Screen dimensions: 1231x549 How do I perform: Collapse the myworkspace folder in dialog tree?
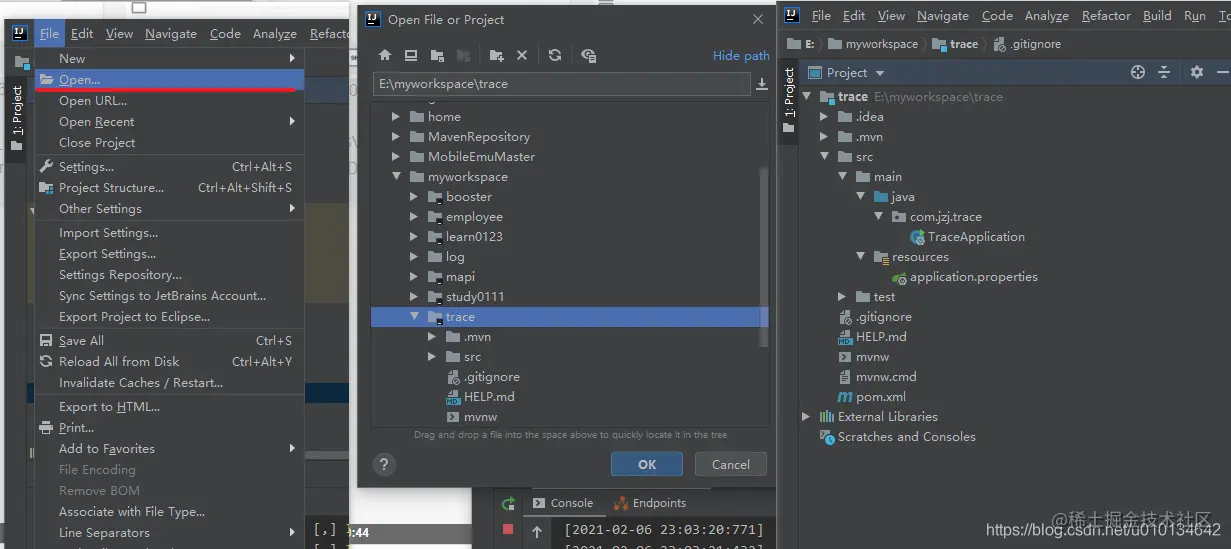coord(397,176)
